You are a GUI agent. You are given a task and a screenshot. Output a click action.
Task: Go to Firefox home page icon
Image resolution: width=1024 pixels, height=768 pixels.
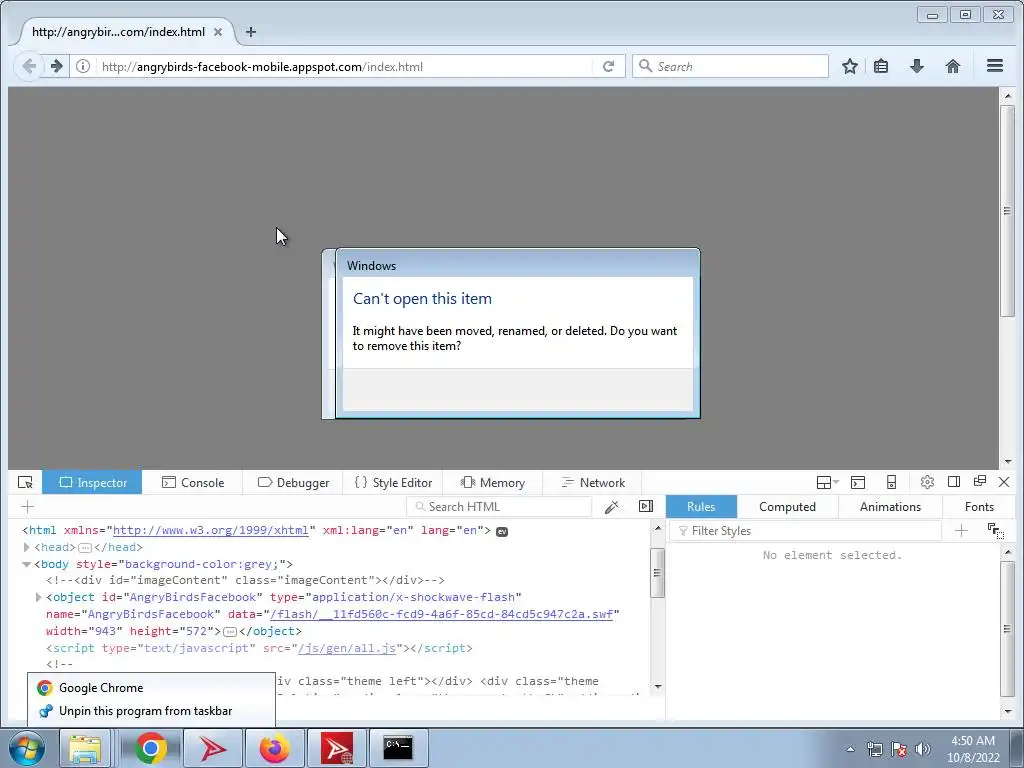(x=953, y=66)
